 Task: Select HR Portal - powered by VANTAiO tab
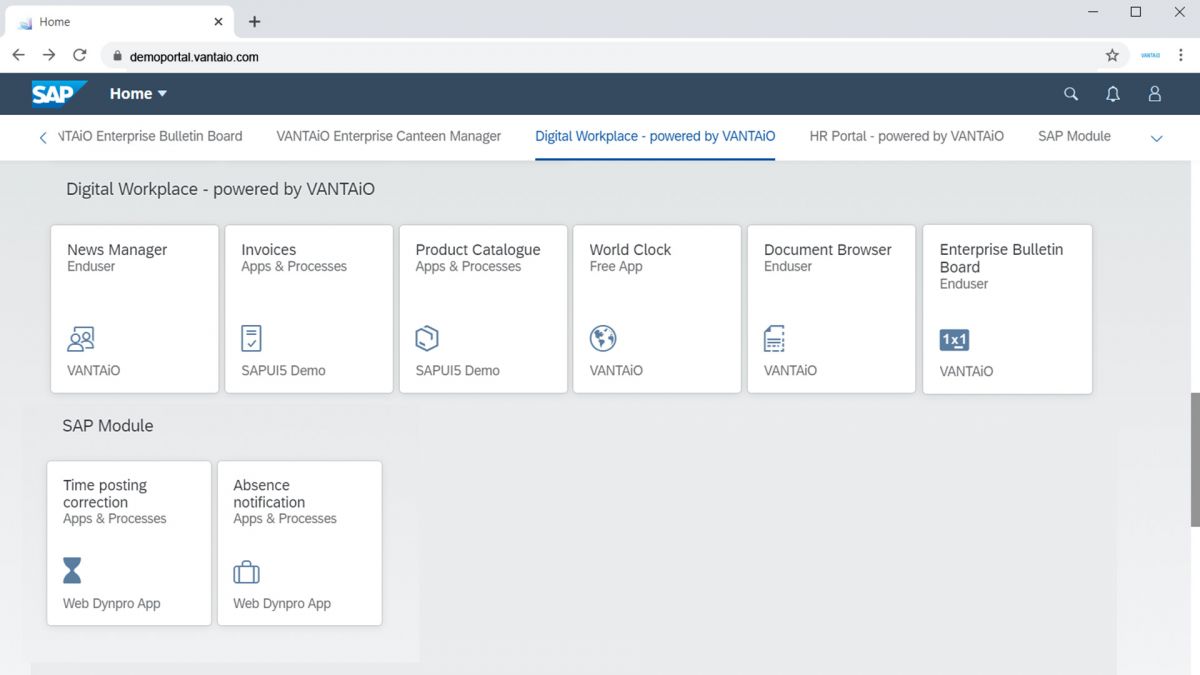[x=907, y=136]
